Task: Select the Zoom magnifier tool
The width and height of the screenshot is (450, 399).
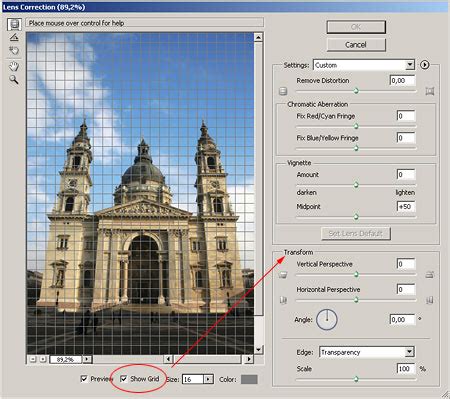Action: [14, 79]
